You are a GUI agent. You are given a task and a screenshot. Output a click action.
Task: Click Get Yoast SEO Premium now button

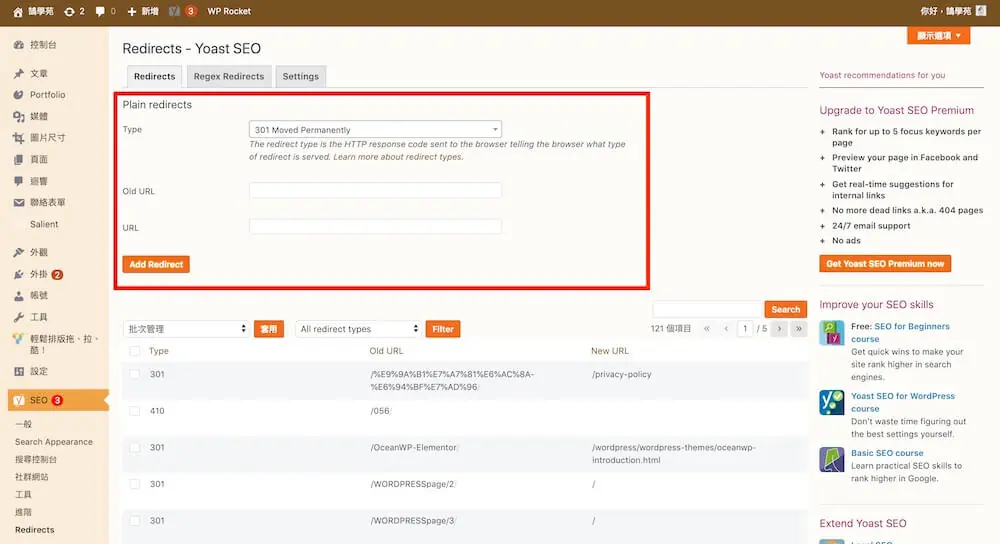[x=885, y=263]
